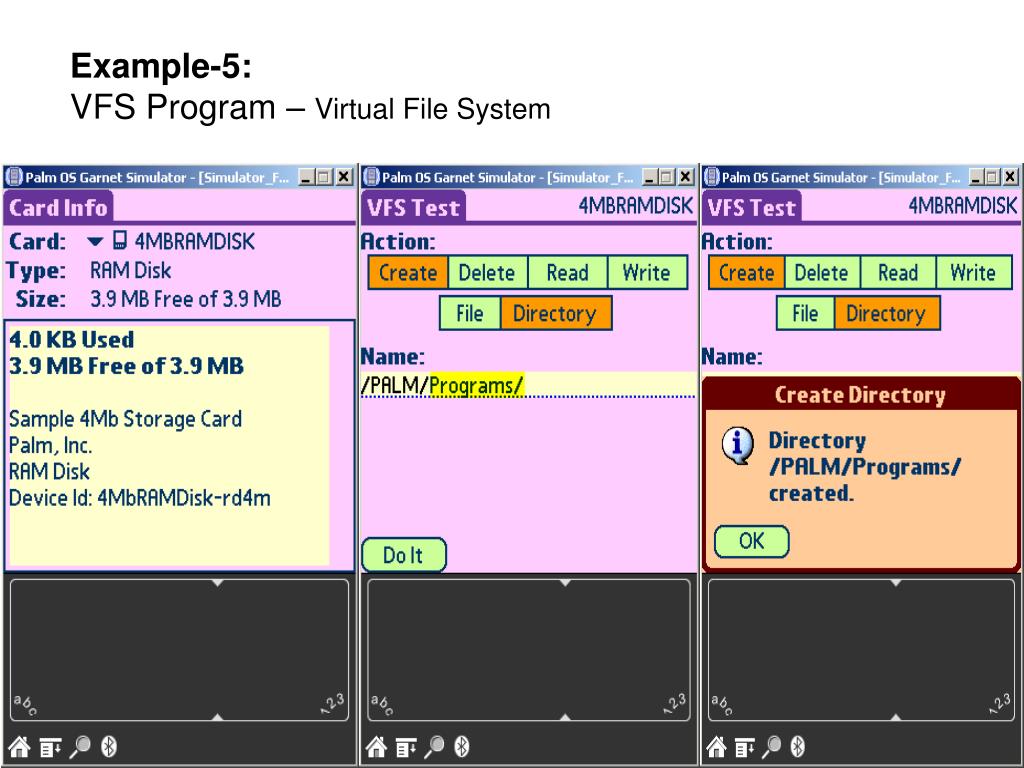This screenshot has height=768, width=1024.
Task: Click middle window 4MBRAMDISK volume label
Action: [x=635, y=206]
